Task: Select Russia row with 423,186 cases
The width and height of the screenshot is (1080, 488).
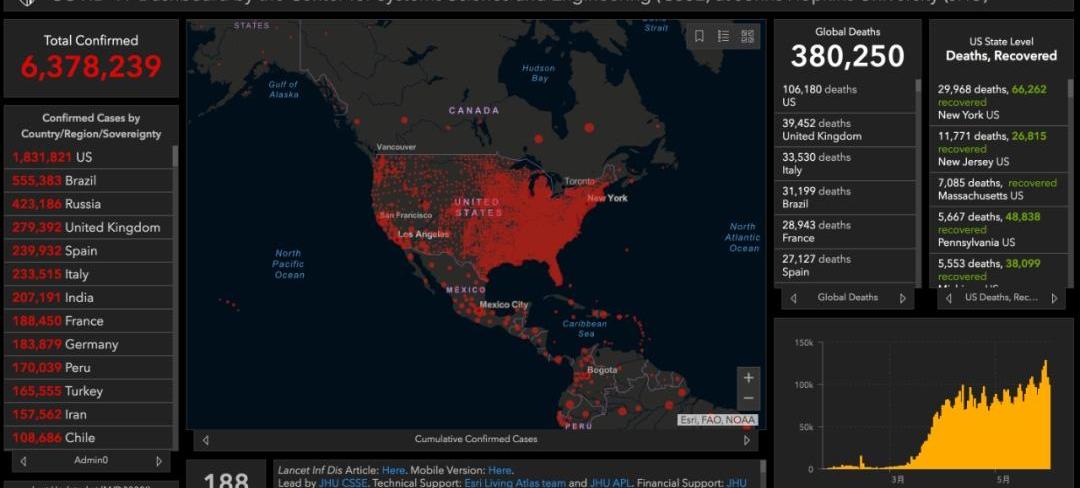Action: click(x=88, y=204)
